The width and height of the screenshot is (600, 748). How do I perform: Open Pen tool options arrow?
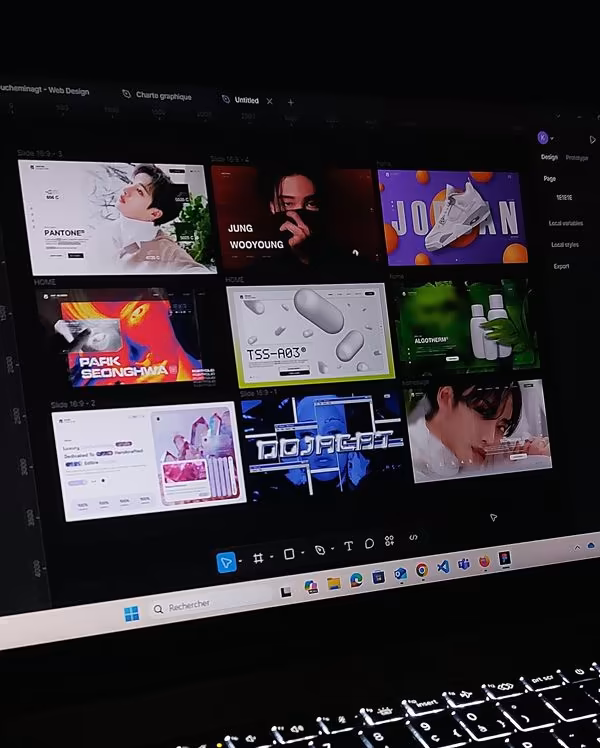click(x=332, y=549)
